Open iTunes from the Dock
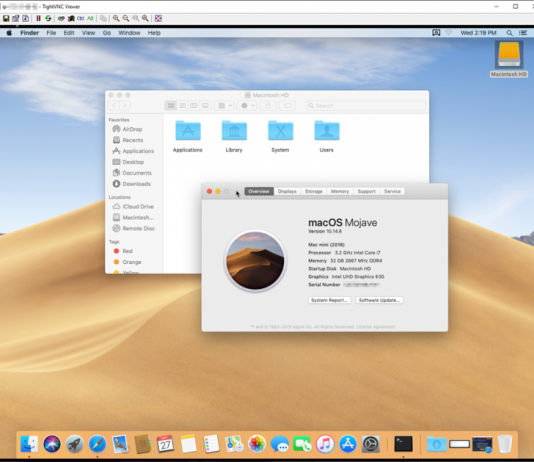Image resolution: width=534 pixels, height=462 pixels. pos(325,444)
